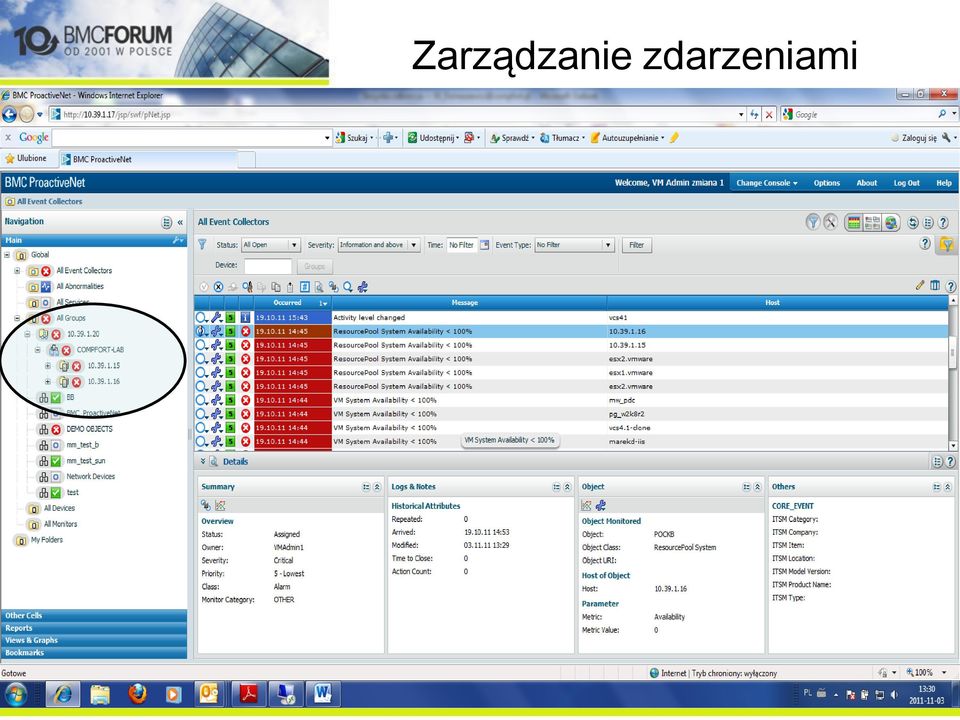Click the blue tools icon at event toolbar end
The height and width of the screenshot is (720, 960).
362,287
